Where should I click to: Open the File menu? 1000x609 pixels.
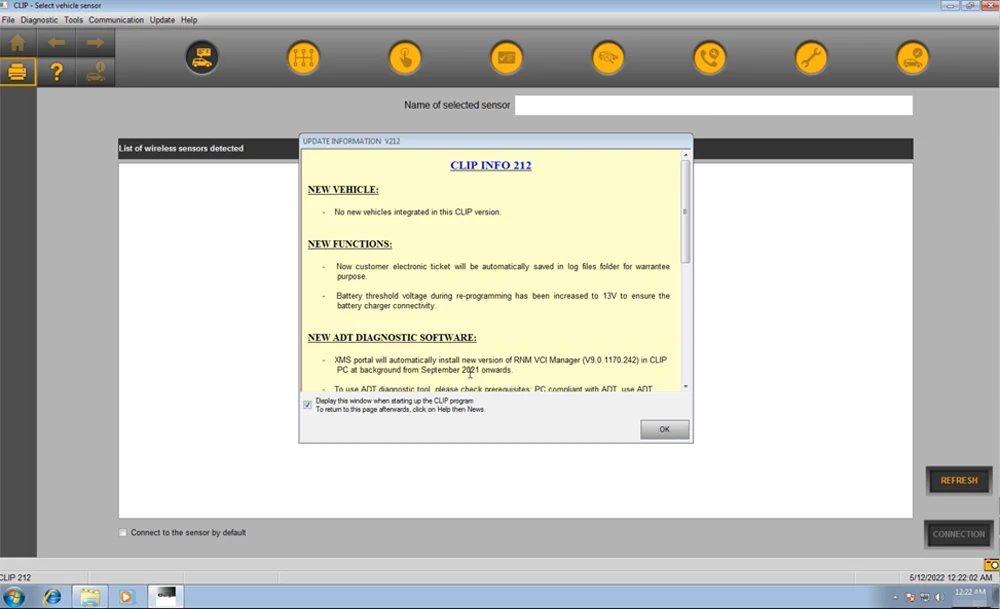coord(8,20)
